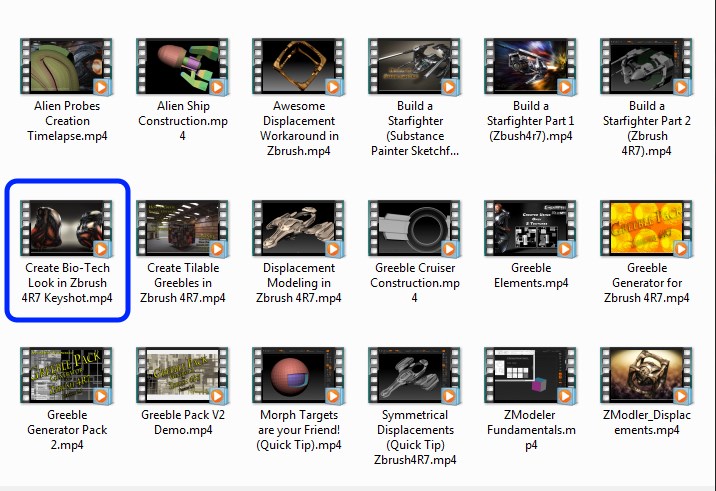Click the file name "Alien Ship Construction.mp4"

pos(183,121)
